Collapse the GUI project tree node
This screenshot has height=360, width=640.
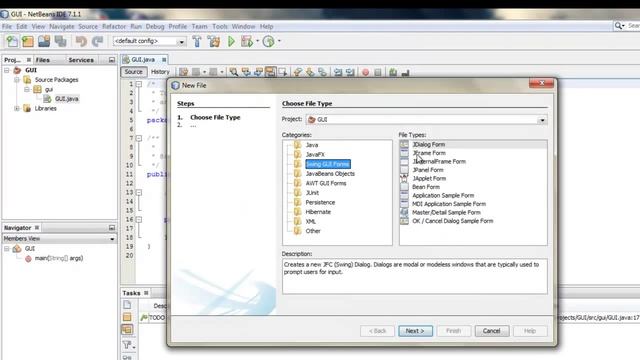(7, 70)
